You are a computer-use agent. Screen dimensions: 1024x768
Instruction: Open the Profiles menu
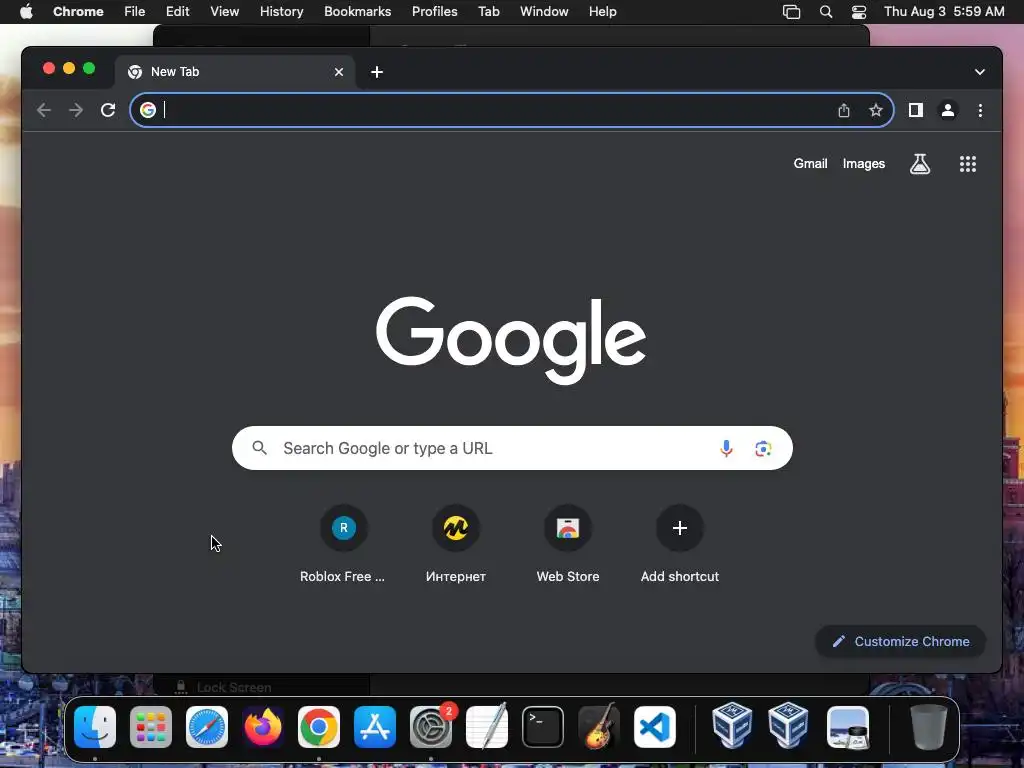click(x=434, y=12)
